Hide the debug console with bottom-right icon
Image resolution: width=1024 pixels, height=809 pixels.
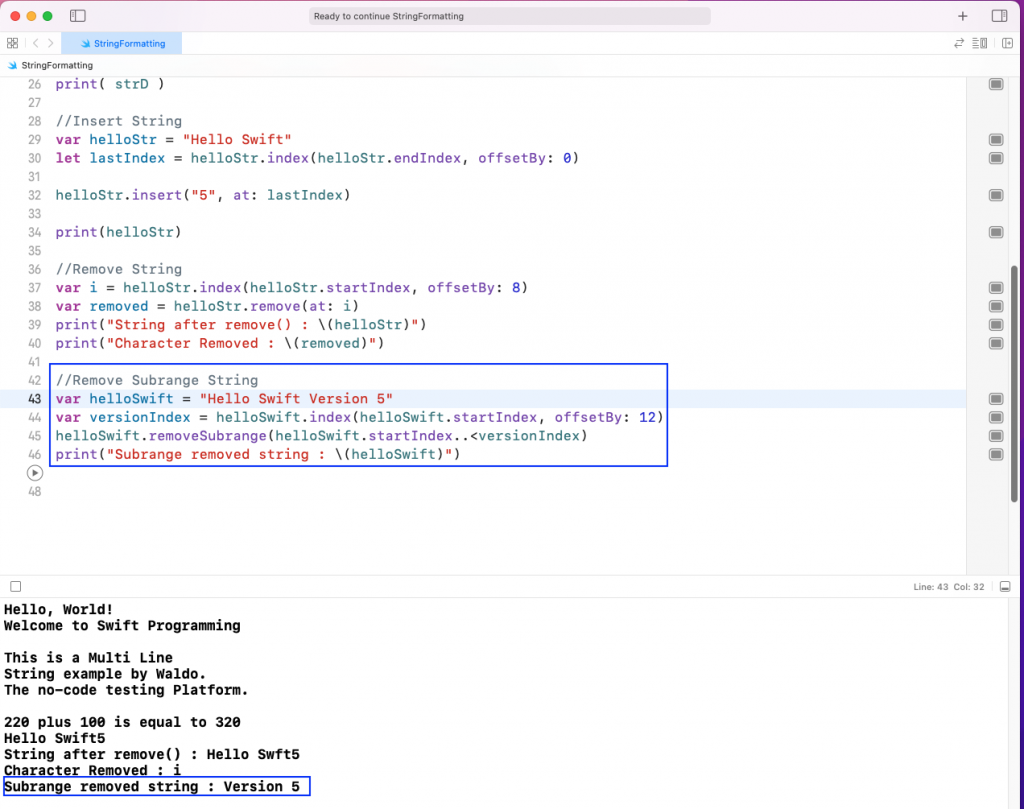1005,587
